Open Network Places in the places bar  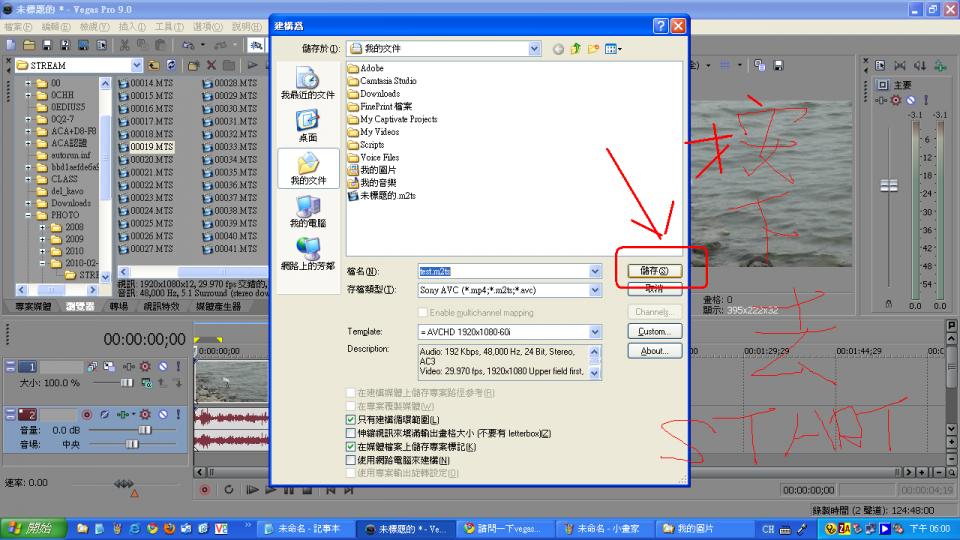[308, 253]
